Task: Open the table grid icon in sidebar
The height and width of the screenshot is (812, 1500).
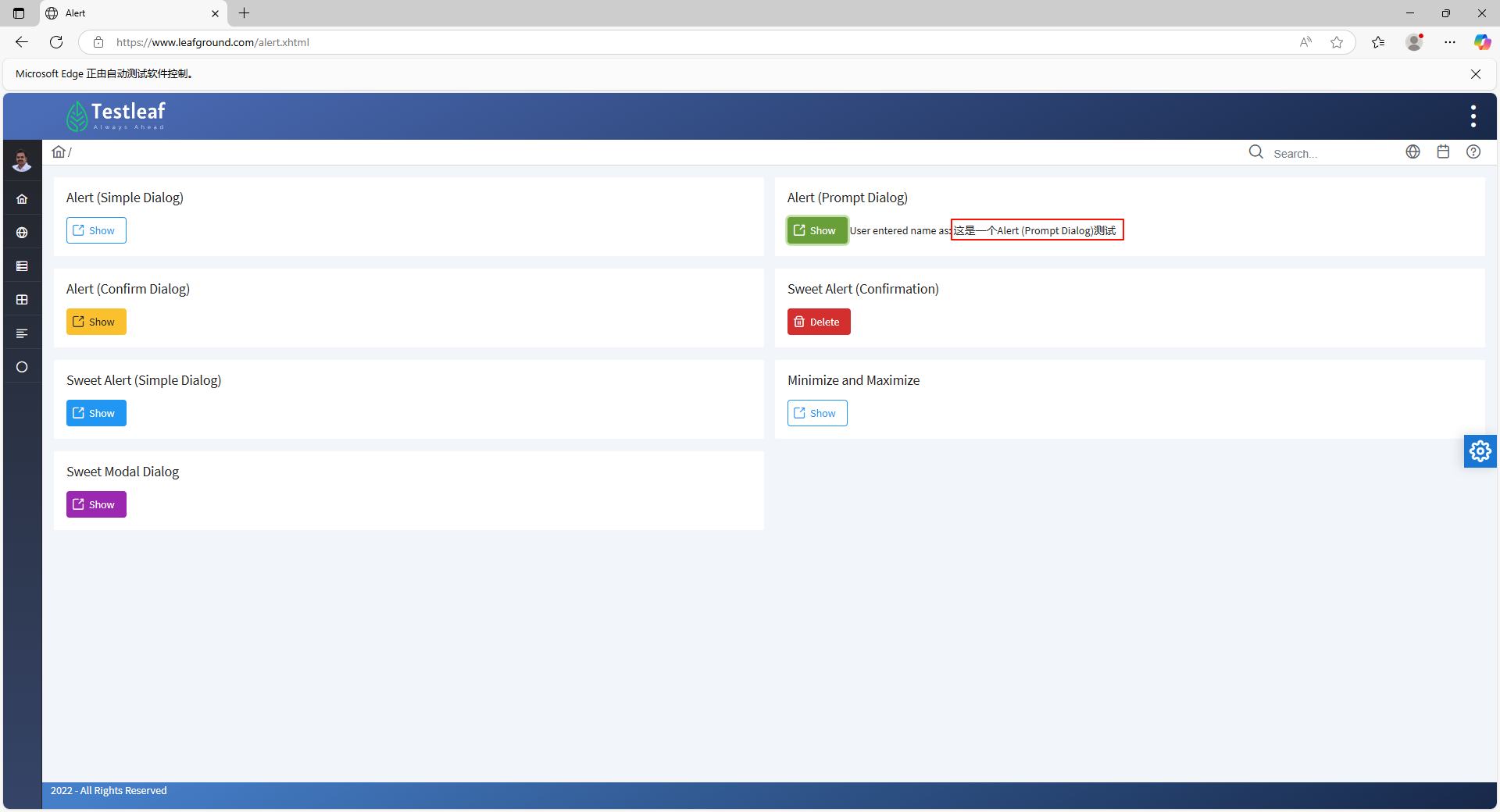Action: [x=22, y=300]
